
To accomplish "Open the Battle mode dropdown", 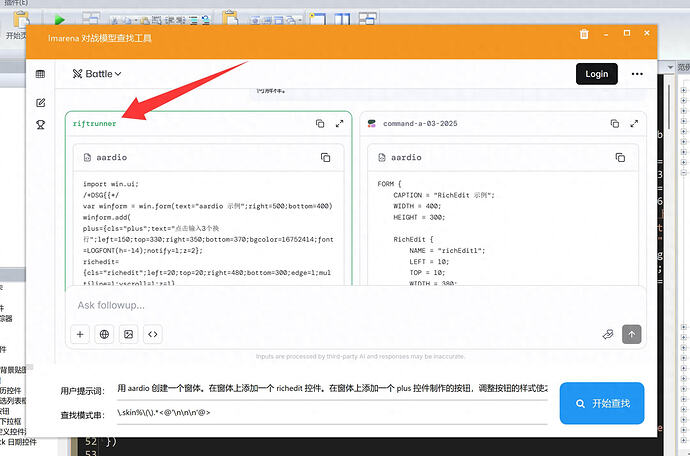I will coord(97,74).
